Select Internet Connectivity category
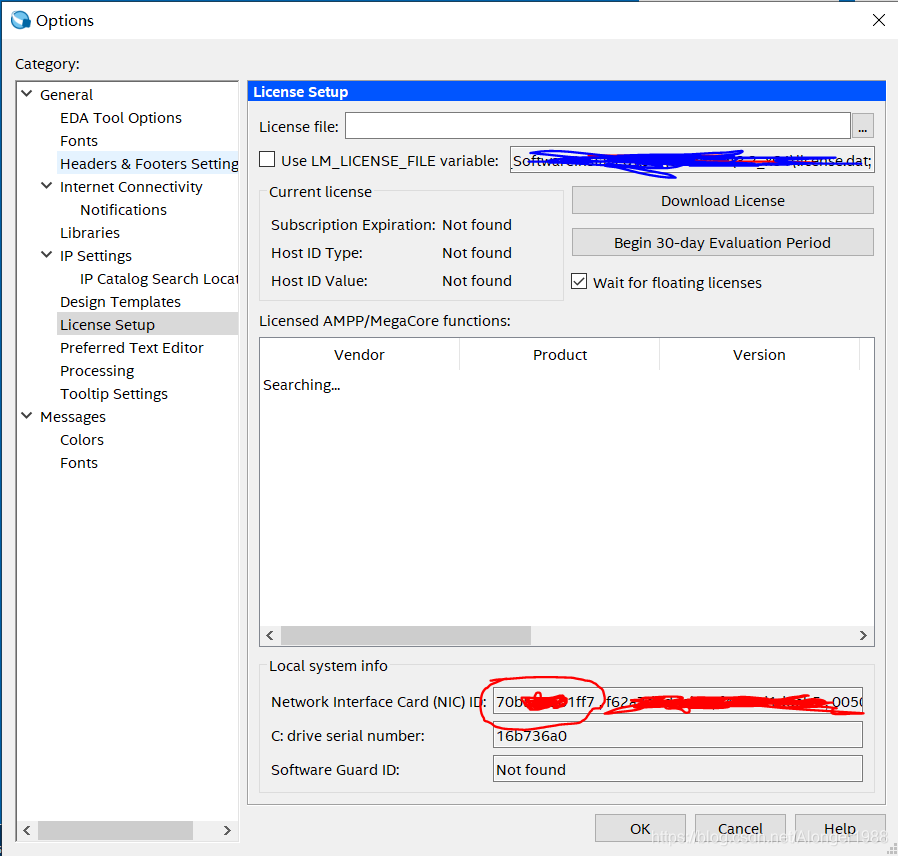898x856 pixels. [131, 187]
